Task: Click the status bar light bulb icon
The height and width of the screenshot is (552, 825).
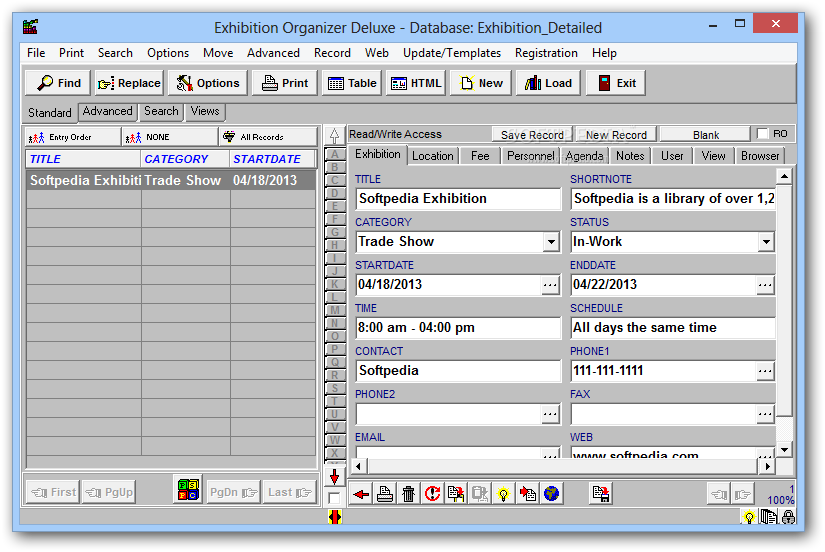Action: tap(749, 517)
